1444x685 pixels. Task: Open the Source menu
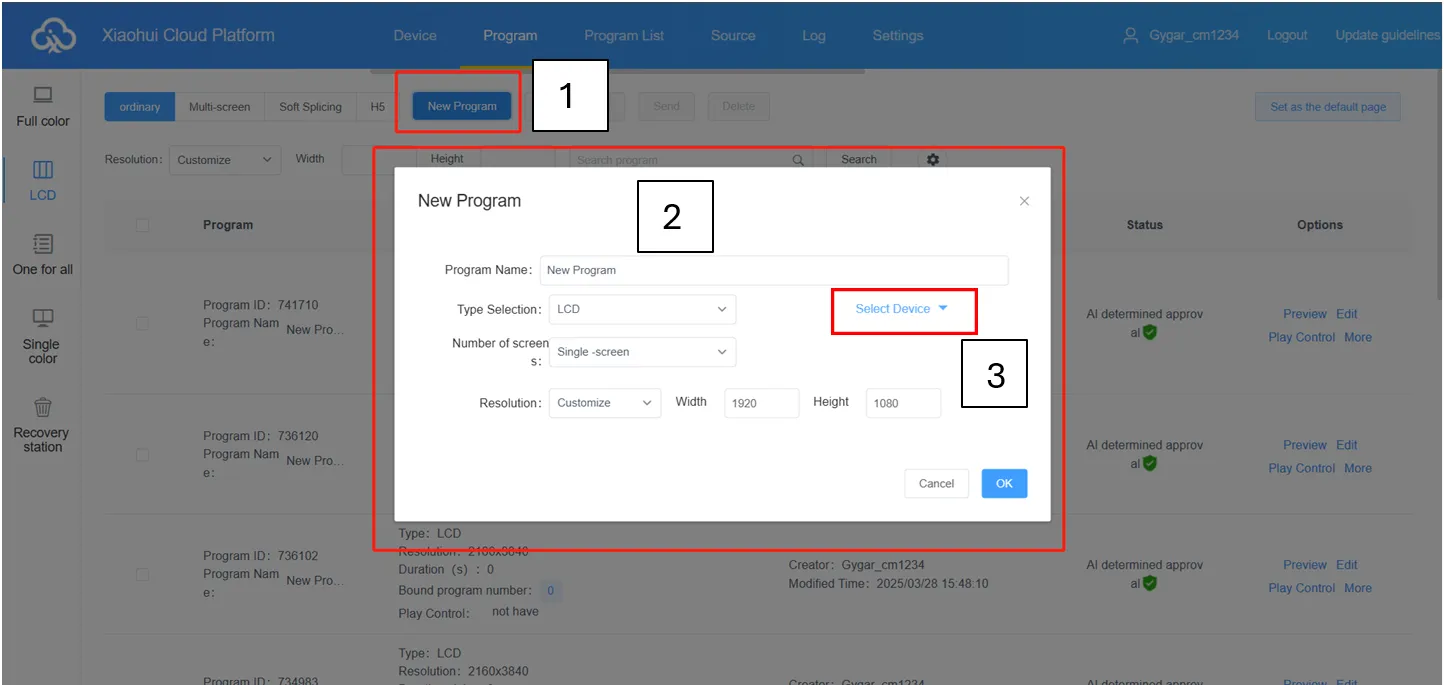[x=733, y=35]
